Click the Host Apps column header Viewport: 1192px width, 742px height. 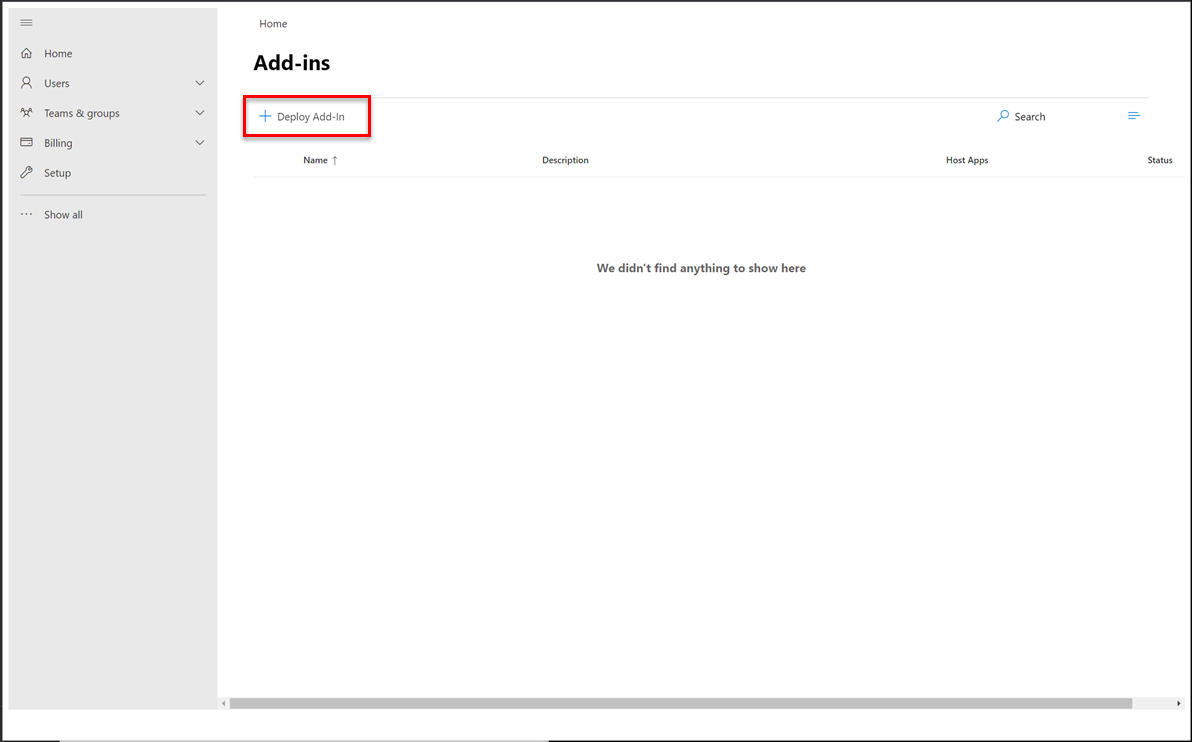tap(967, 160)
